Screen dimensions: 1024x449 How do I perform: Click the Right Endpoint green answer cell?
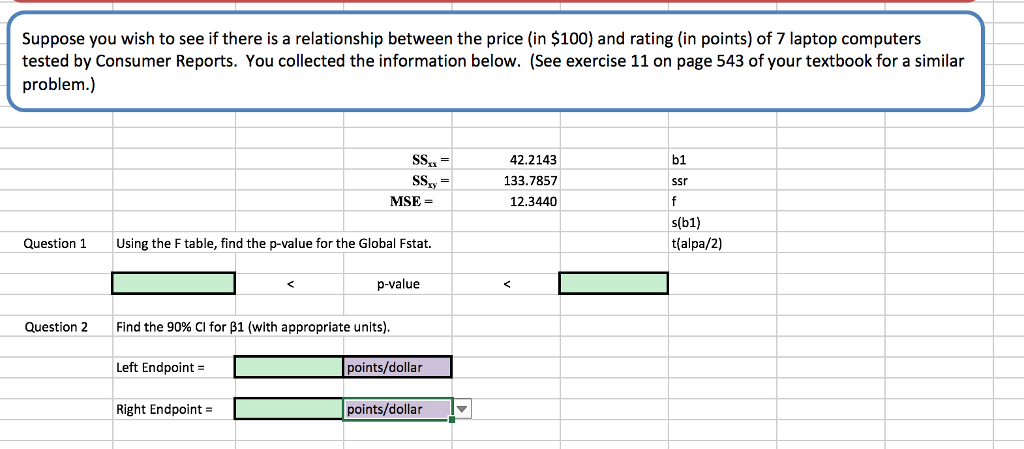coord(288,409)
